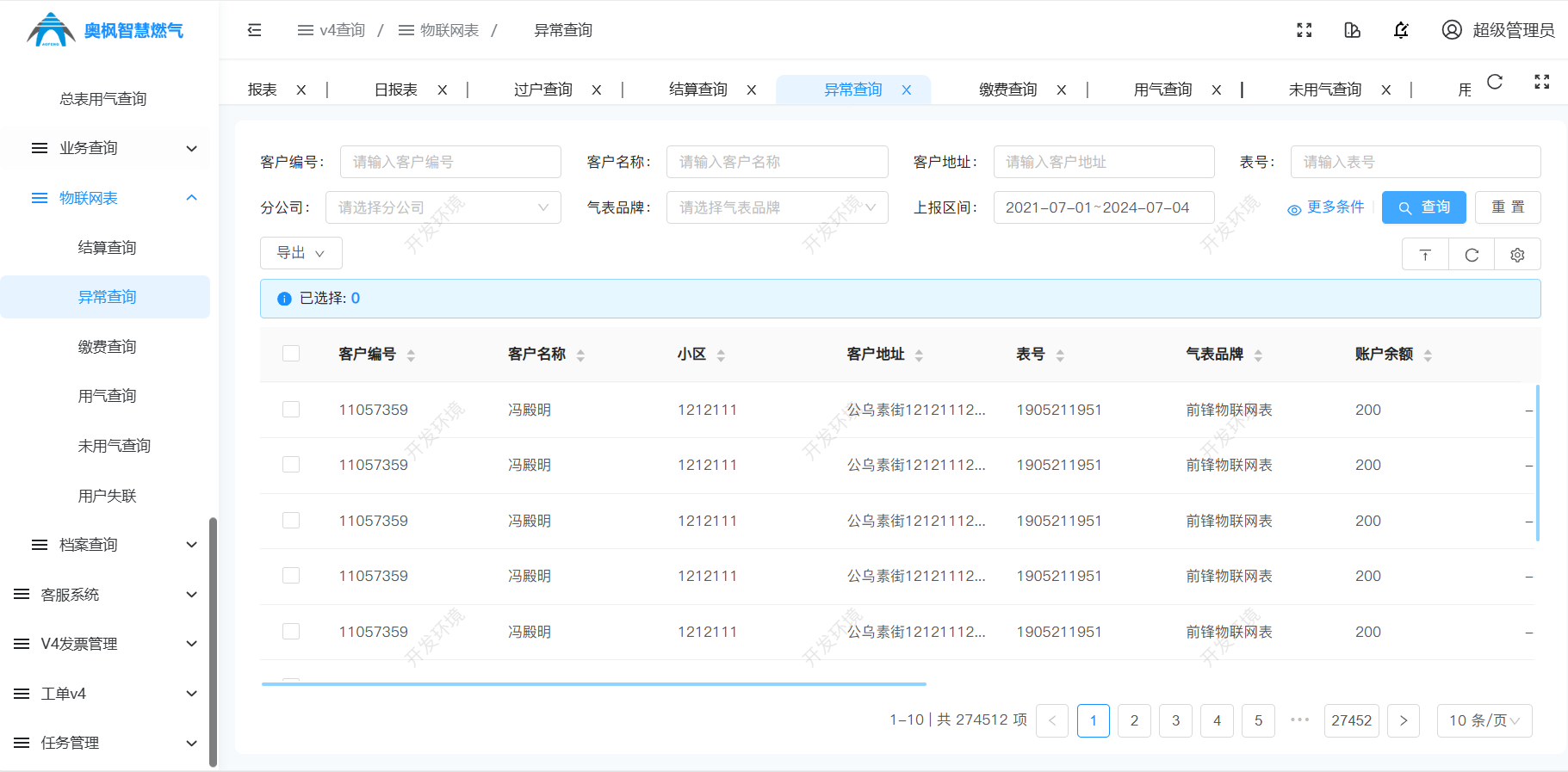Close the 未用气查询 tab
Screen dimensions: 1568x772
pos(1386,90)
